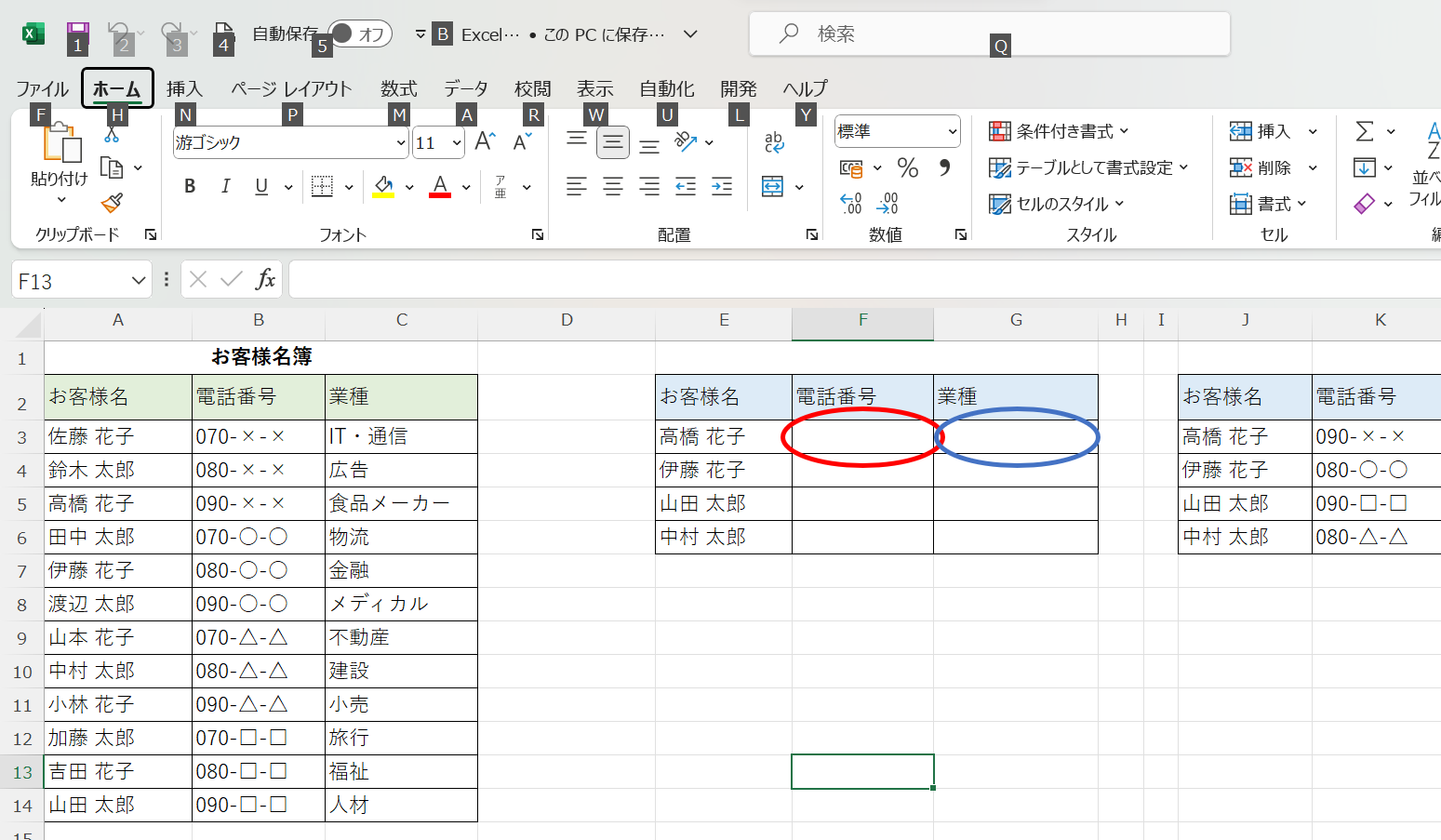Open the ファイル tab

pos(42,88)
